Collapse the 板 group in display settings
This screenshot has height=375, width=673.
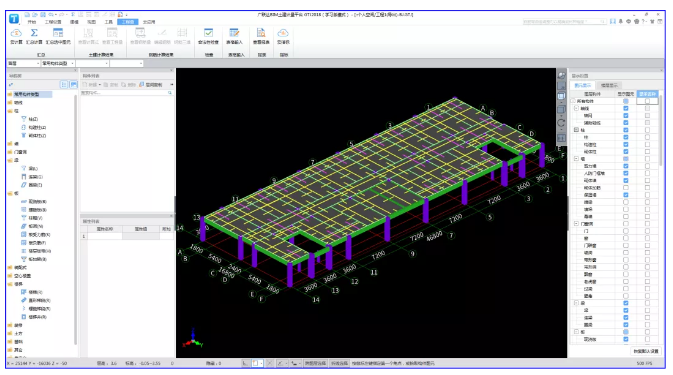576,332
